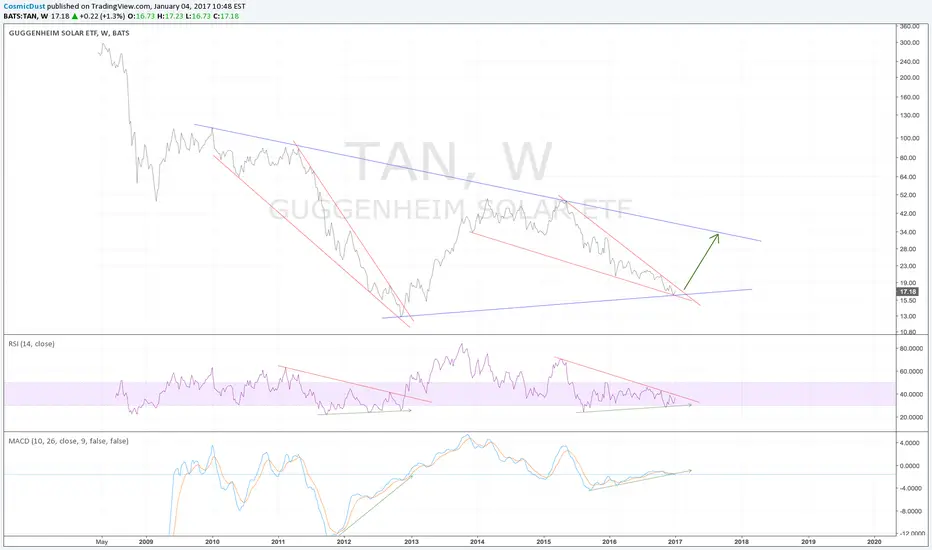Click the GUGGENHEIM SOLAR ETF, W, BATS legend
Image resolution: width=932 pixels, height=550 pixels.
69,33
